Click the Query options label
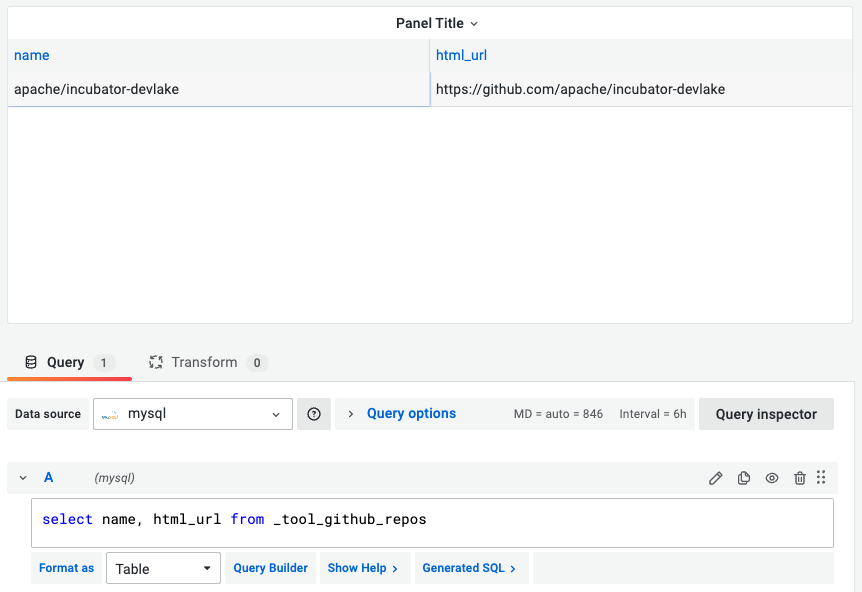 click(x=411, y=413)
